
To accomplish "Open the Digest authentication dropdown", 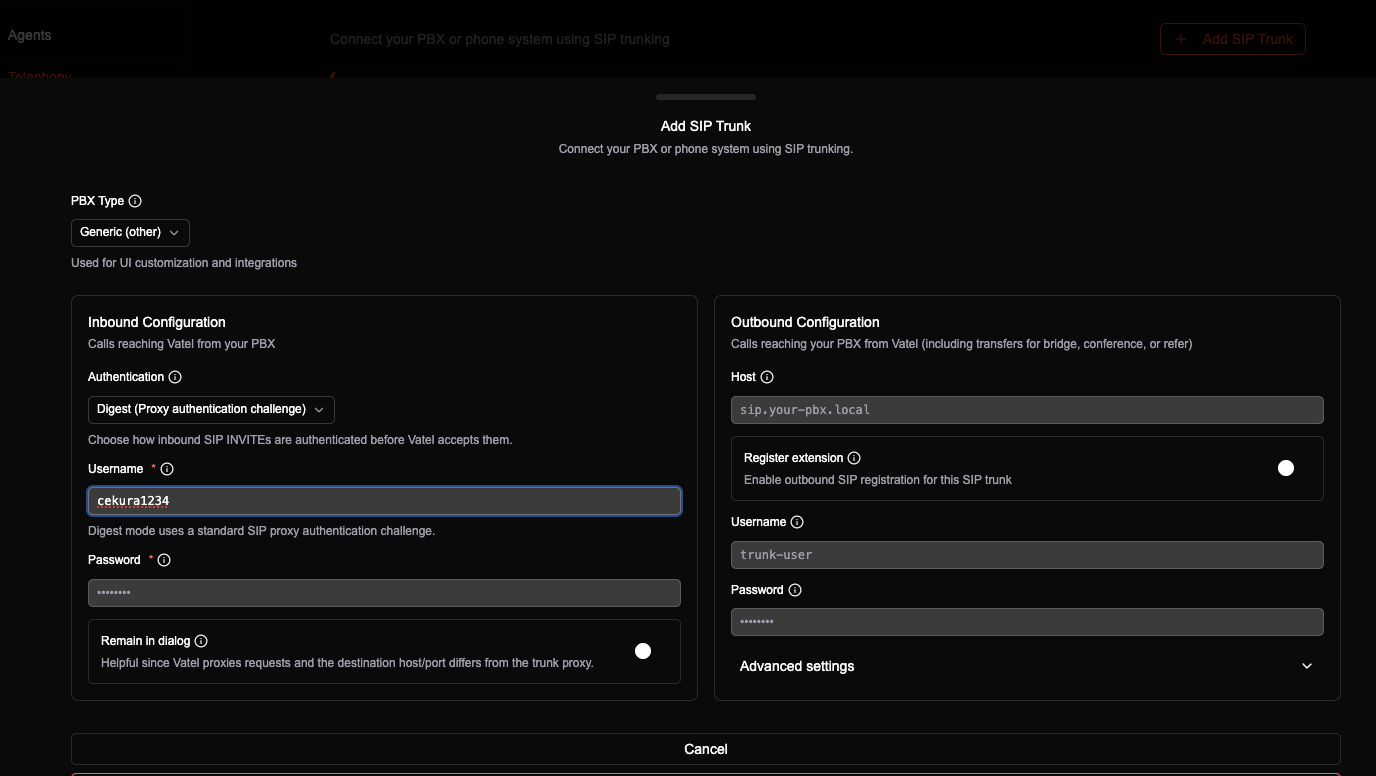I will point(211,409).
